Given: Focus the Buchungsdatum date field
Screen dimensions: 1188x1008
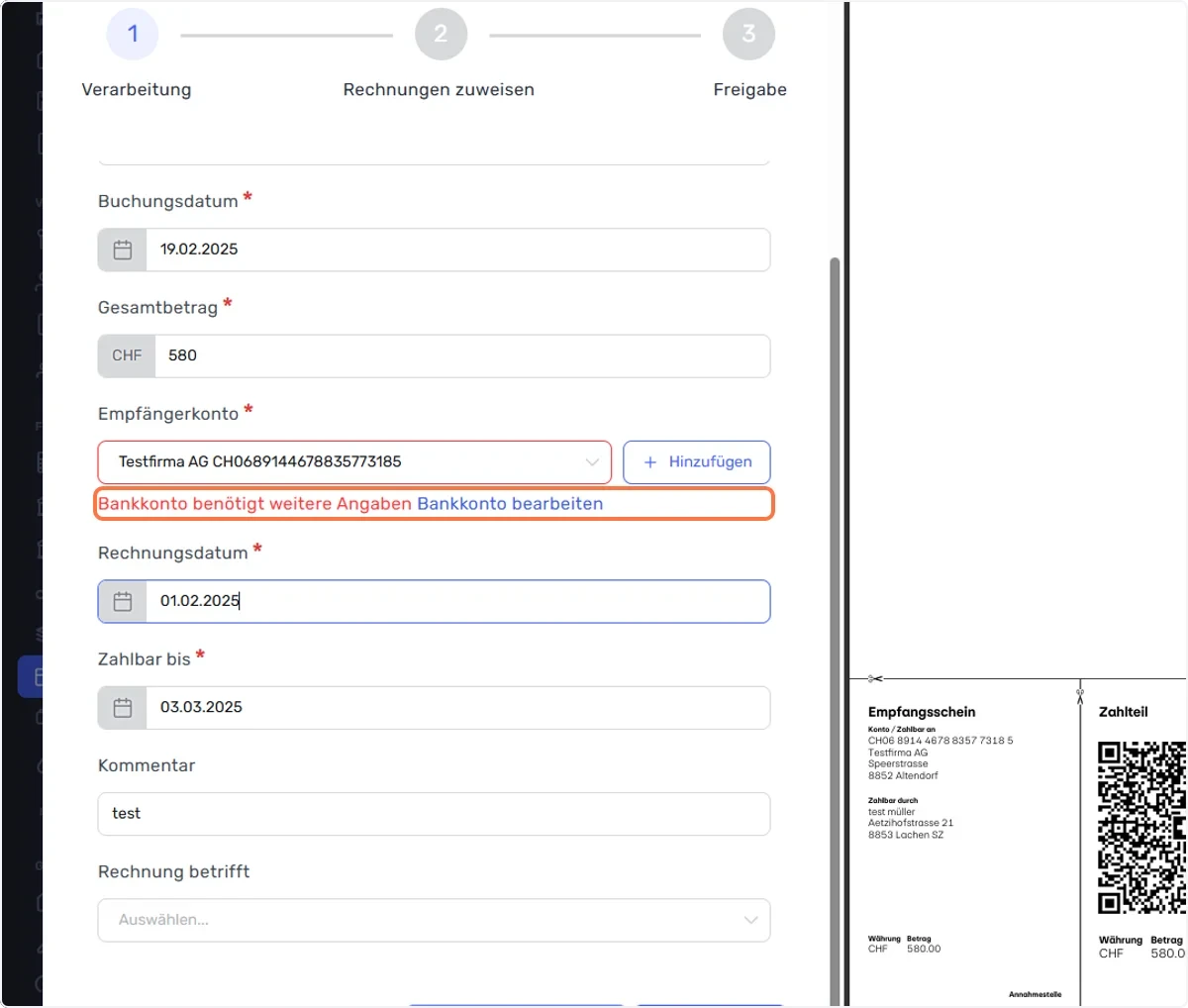Looking at the screenshot, I should click(458, 250).
